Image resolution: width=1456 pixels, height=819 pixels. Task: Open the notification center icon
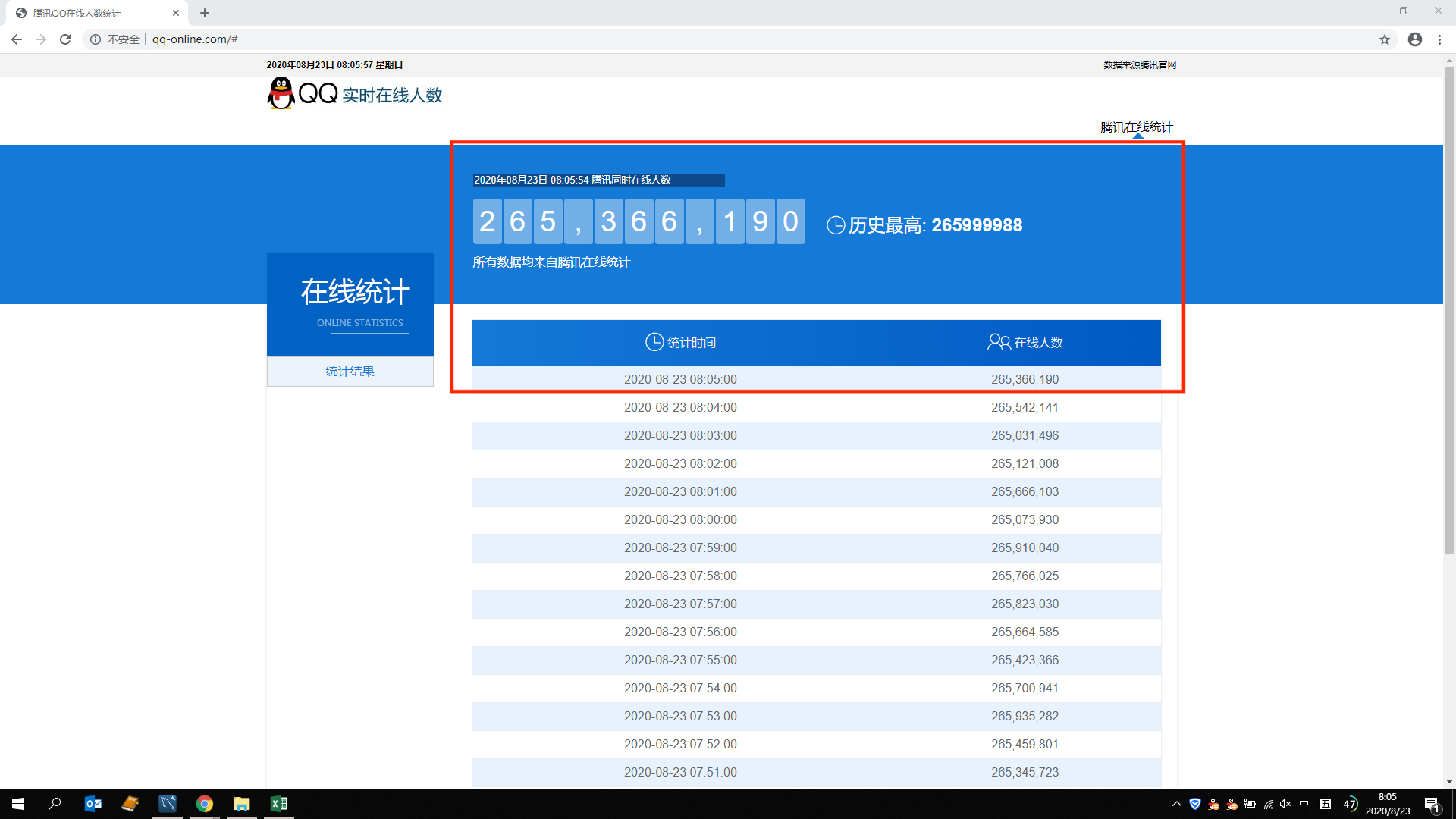1432,804
